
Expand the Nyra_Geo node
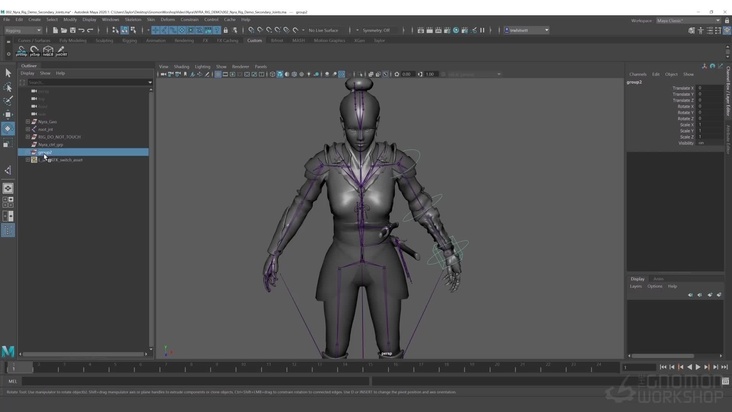tap(28, 122)
